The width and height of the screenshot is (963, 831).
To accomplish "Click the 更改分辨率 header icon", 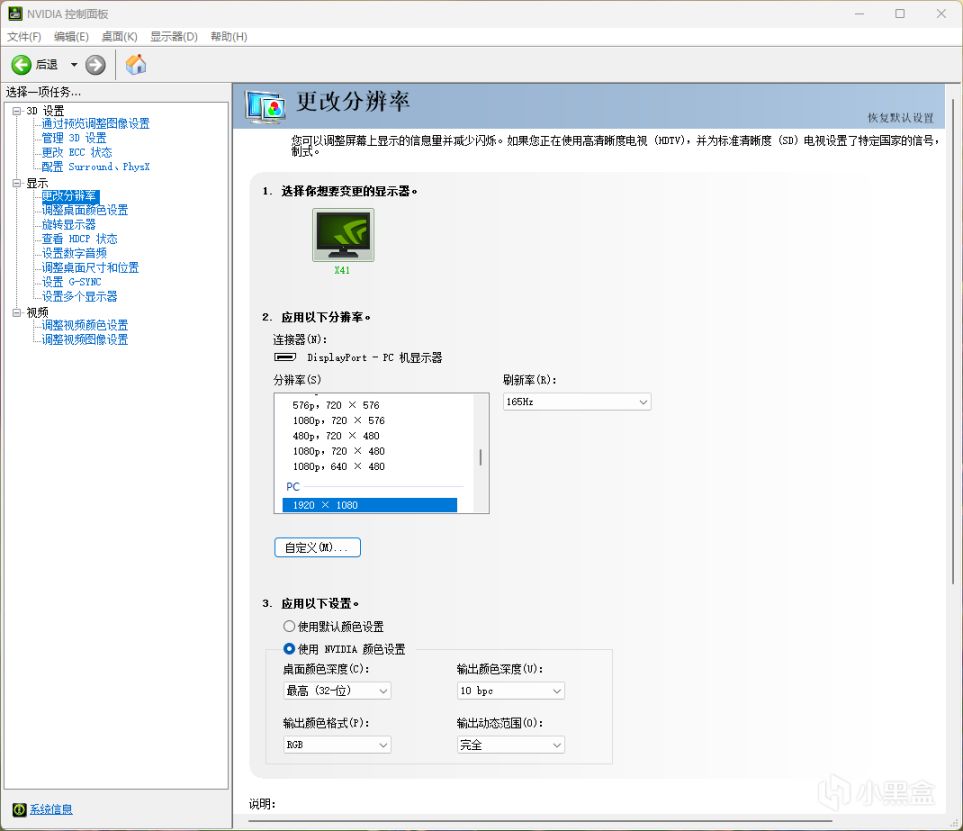I will coord(265,107).
